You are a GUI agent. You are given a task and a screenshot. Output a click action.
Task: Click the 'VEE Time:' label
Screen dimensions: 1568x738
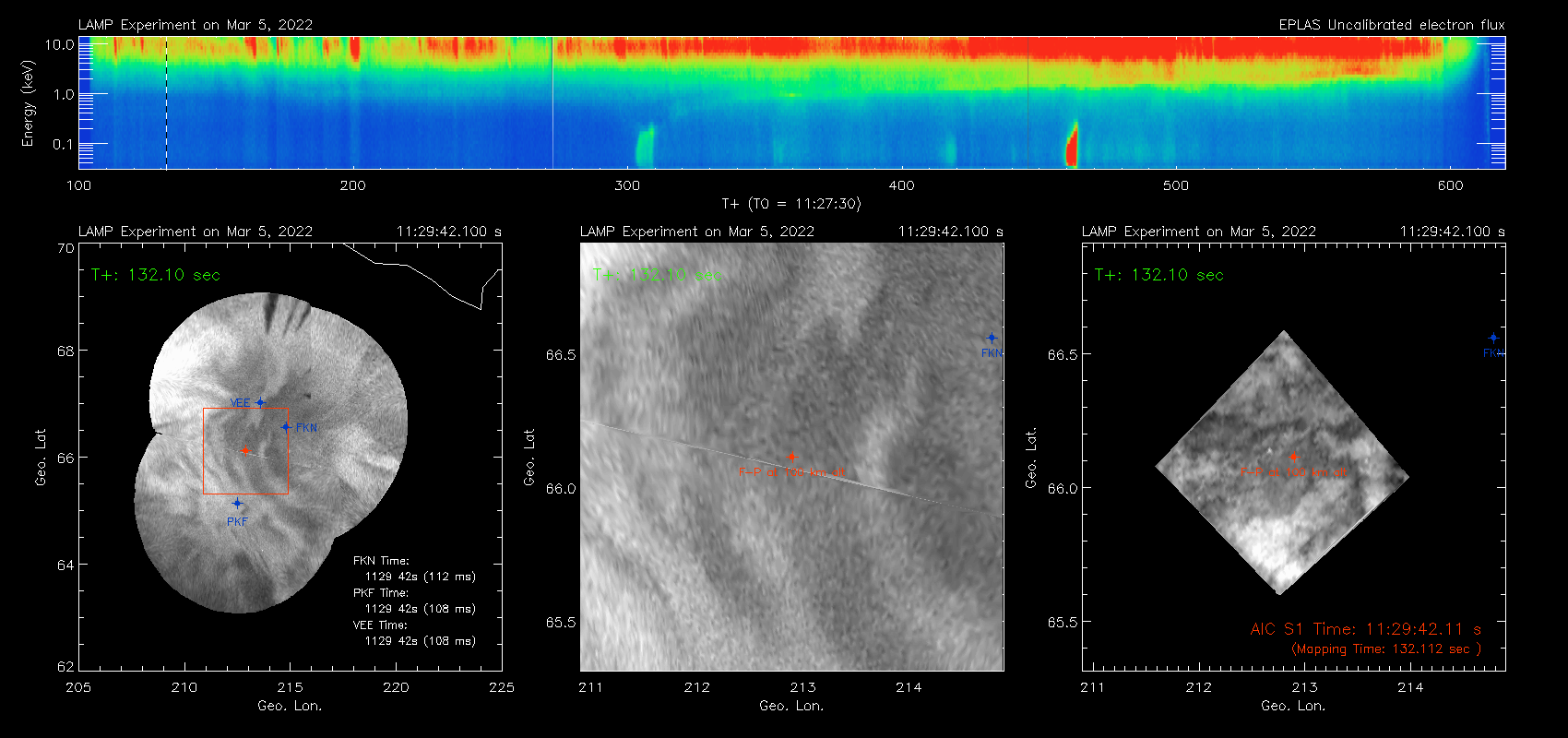(380, 625)
